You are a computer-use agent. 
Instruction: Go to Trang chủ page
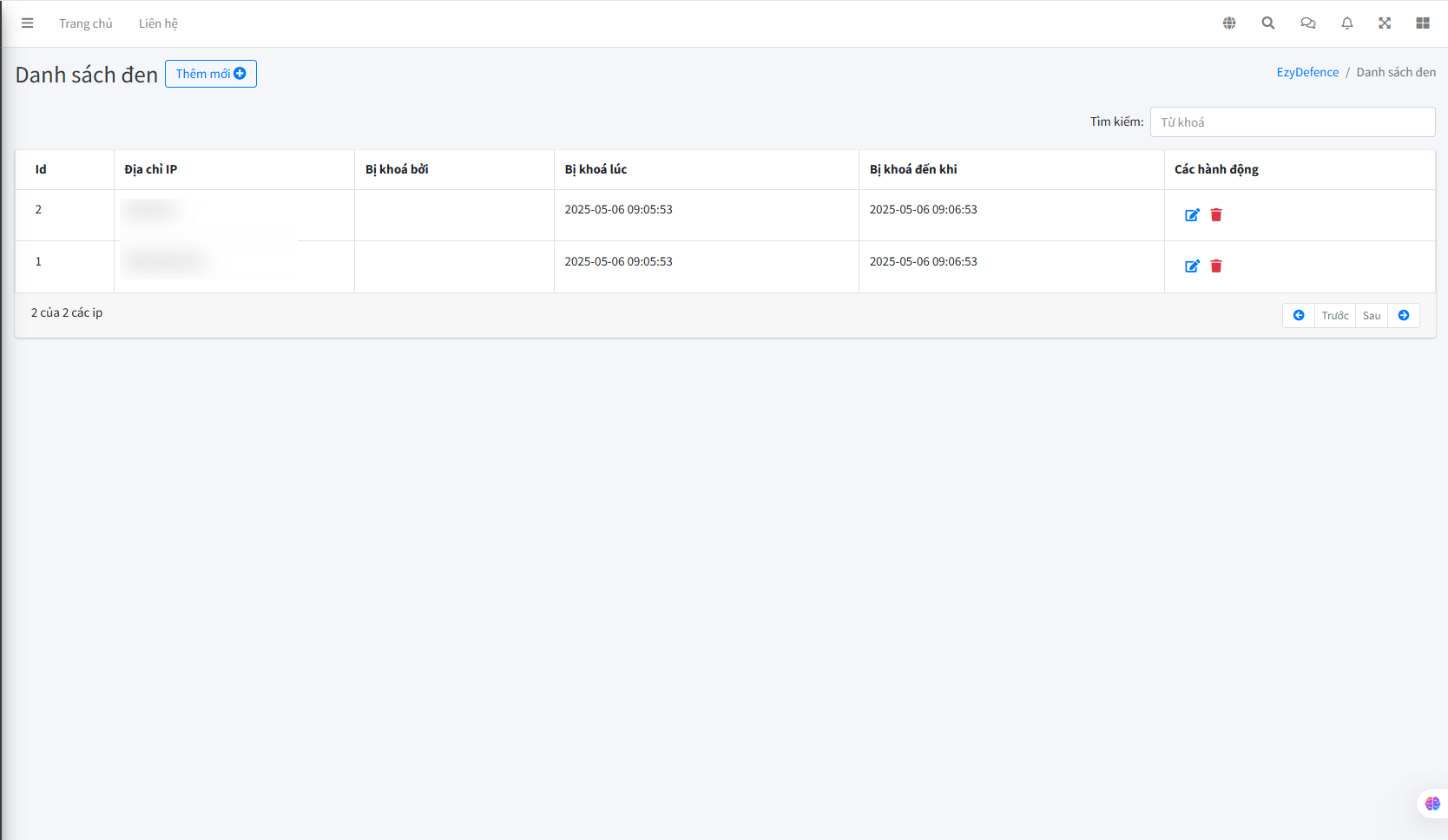[x=86, y=23]
